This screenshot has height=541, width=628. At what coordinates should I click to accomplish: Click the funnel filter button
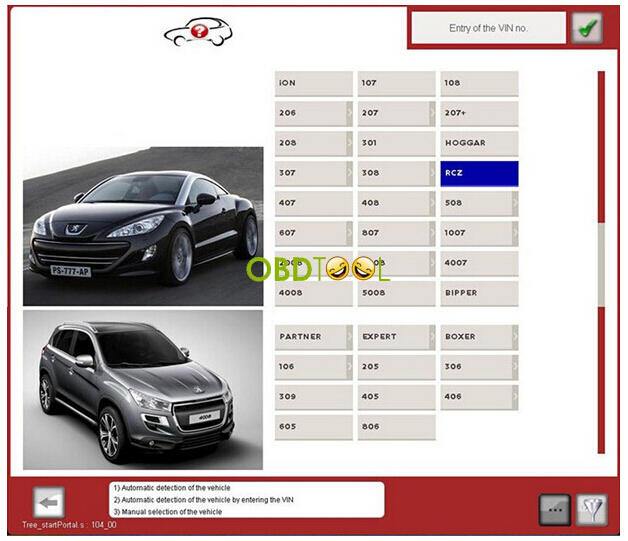pyautogui.click(x=592, y=509)
